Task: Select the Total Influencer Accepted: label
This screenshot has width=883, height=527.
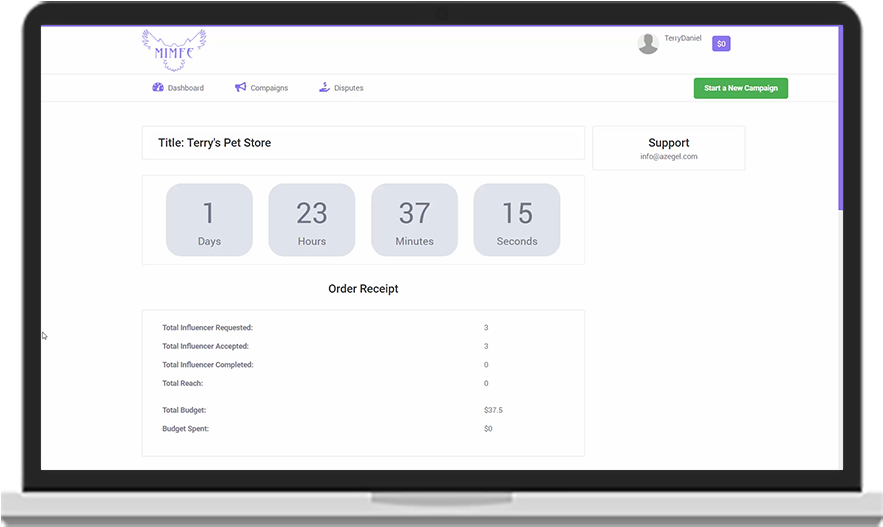Action: (x=205, y=346)
